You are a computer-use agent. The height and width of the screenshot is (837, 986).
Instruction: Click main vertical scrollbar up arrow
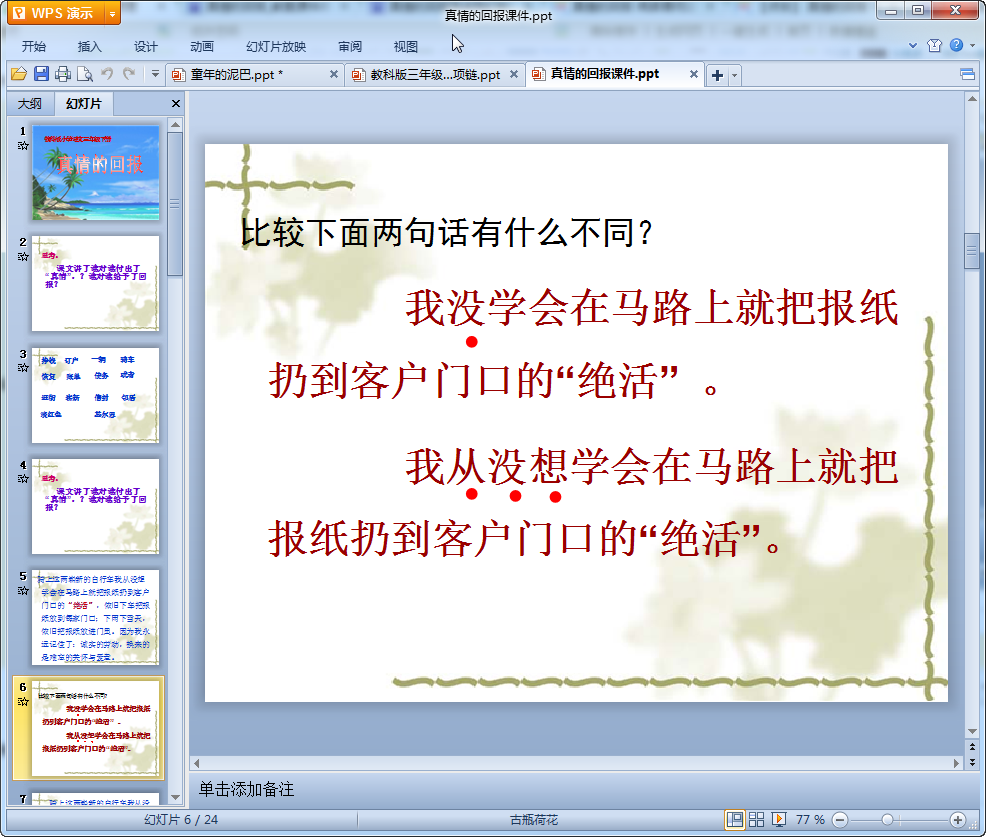click(972, 99)
